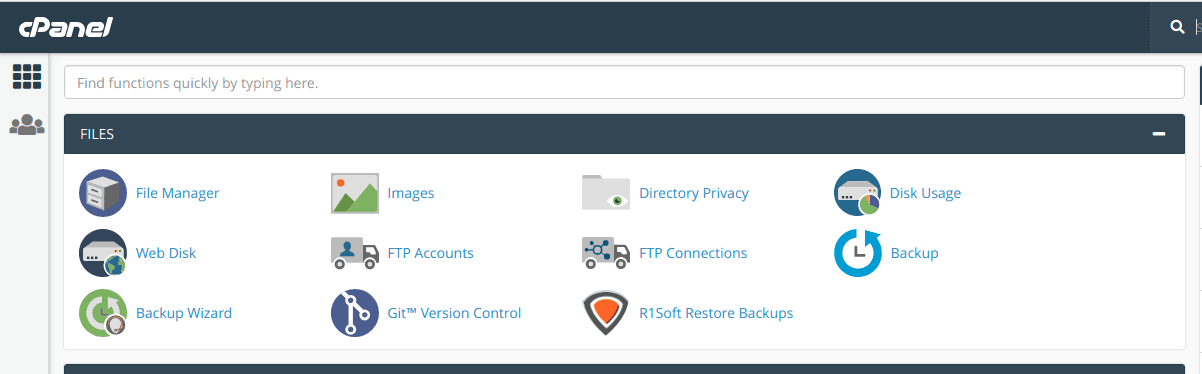
Task: Open R1Soft Restore Backups shield icon
Action: tap(606, 313)
